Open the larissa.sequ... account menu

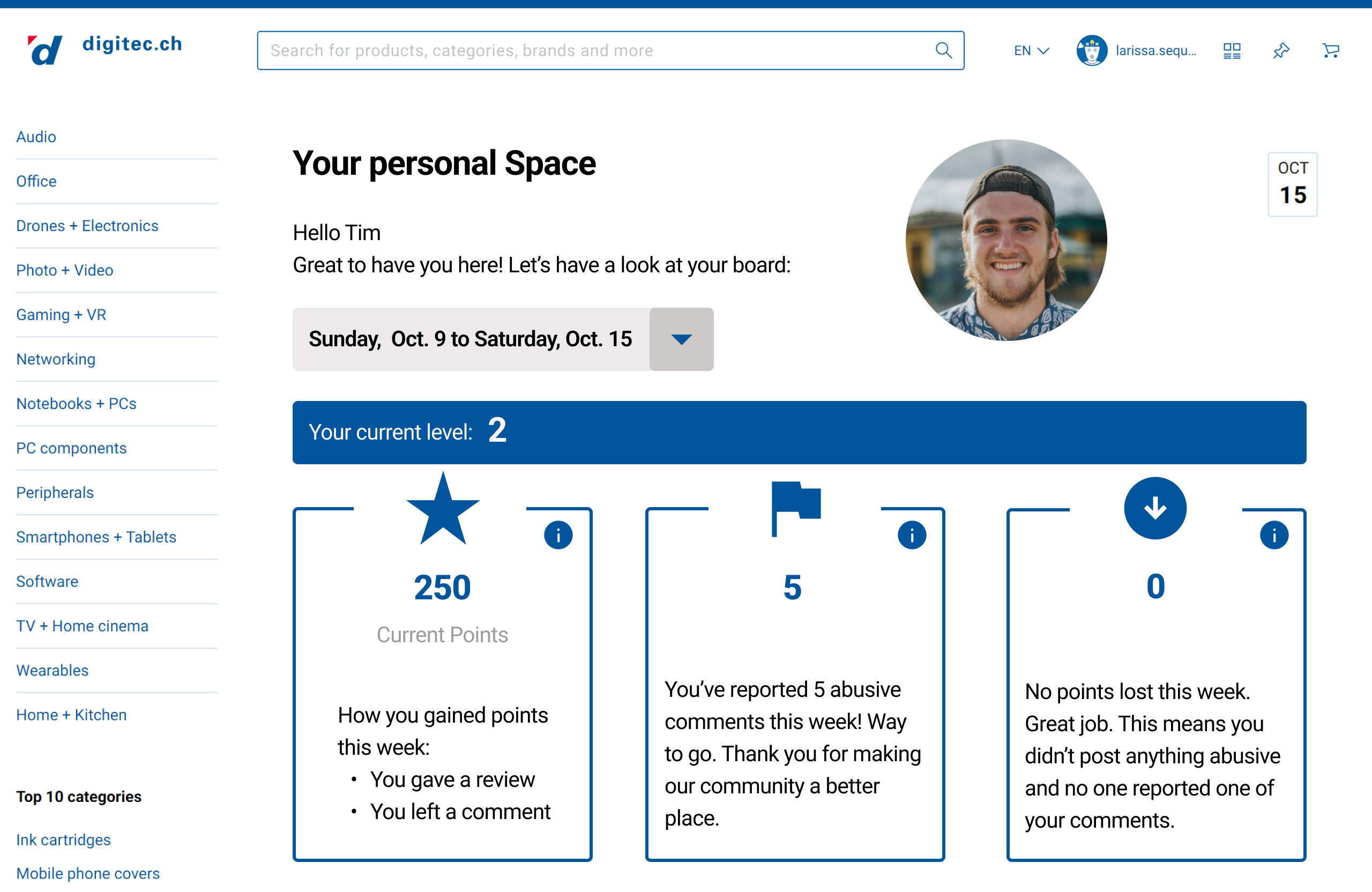1155,51
